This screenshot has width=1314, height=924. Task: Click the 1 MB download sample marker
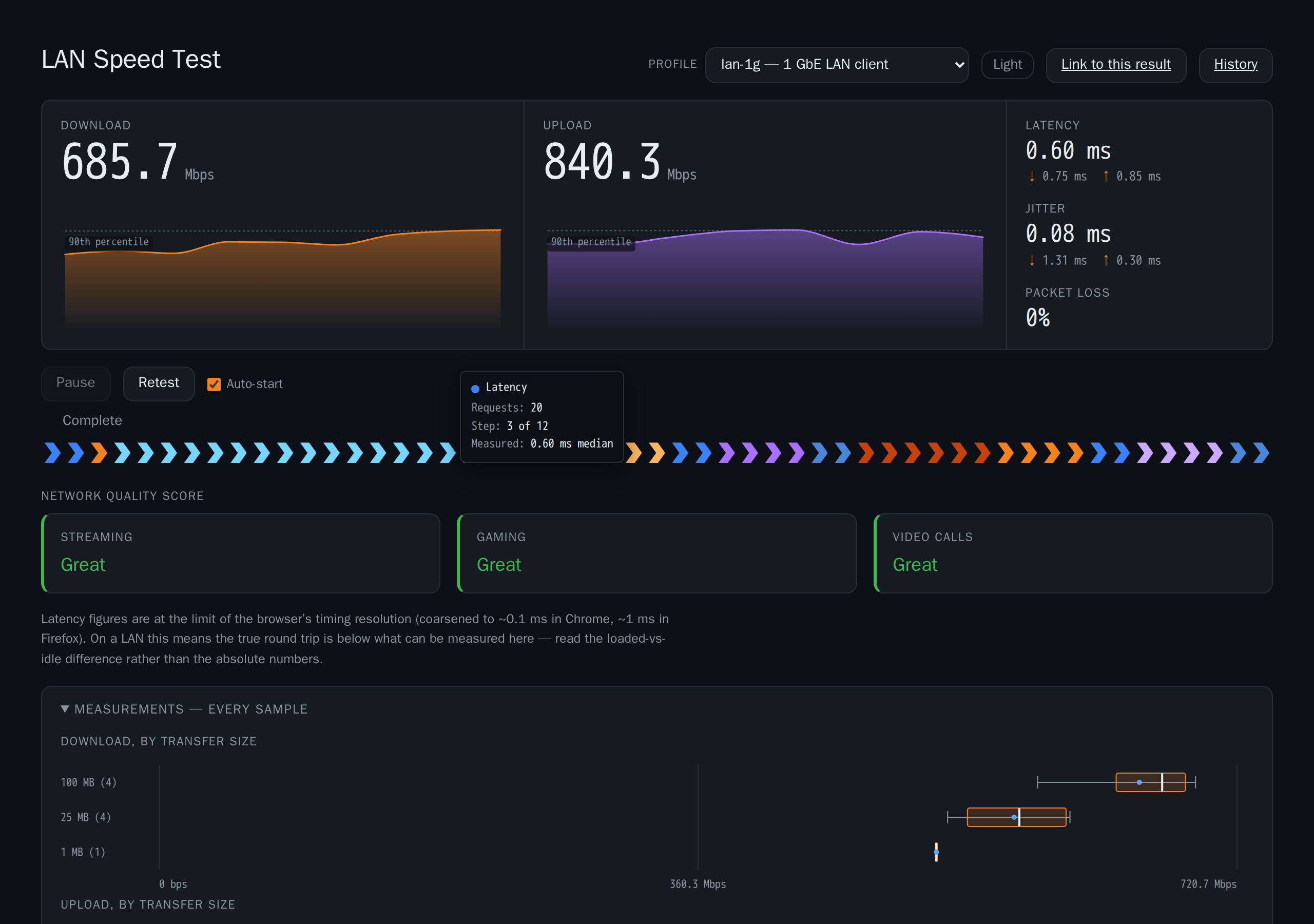(936, 852)
